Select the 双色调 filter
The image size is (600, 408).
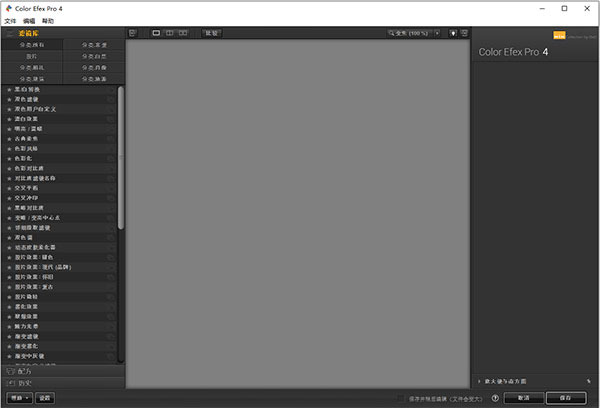59,238
